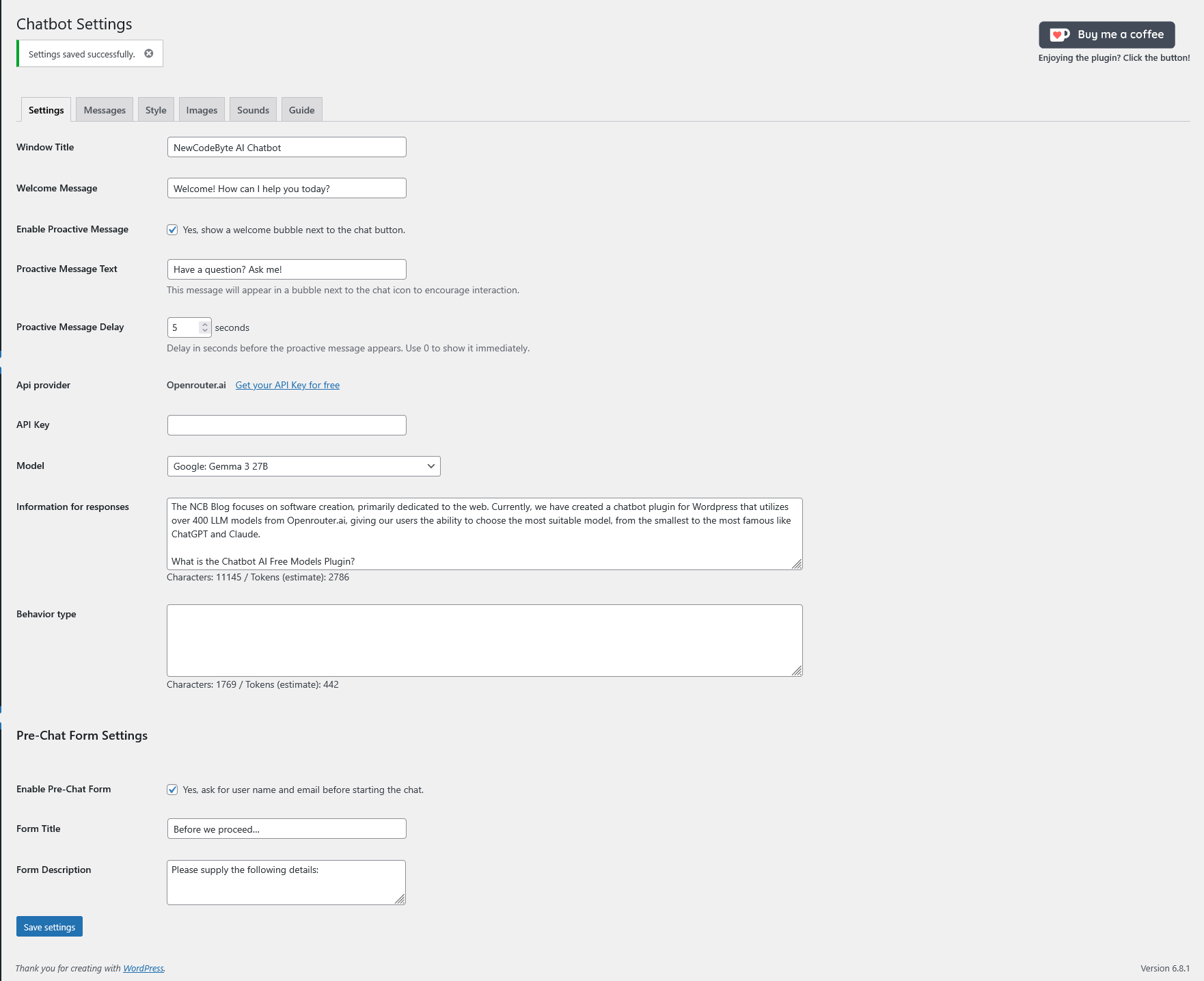Click the 'Characters: 1769 / Tokens (estimate): 442' text

point(253,684)
